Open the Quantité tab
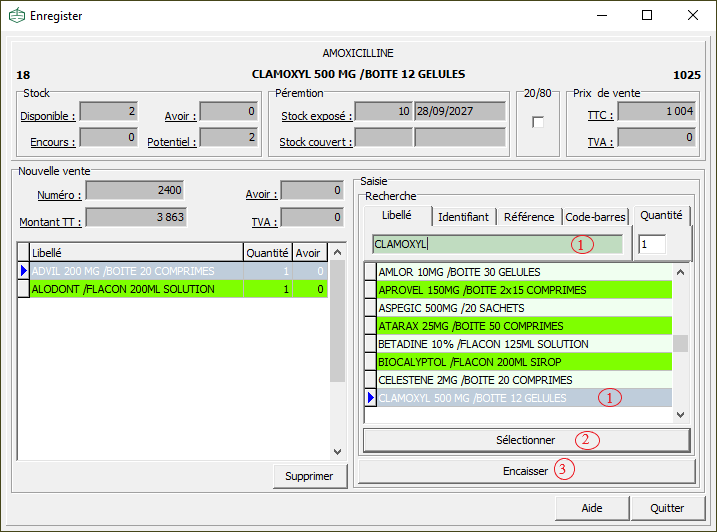The height and width of the screenshot is (532, 717). (x=661, y=215)
